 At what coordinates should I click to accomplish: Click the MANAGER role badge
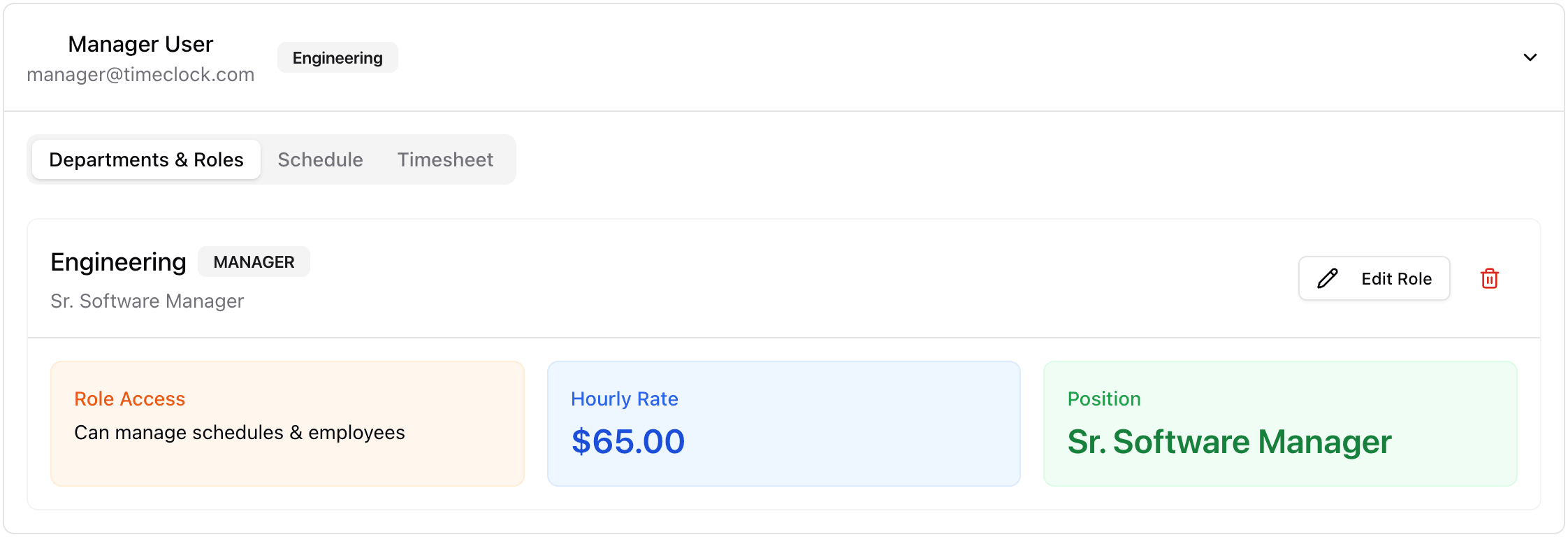[x=254, y=262]
